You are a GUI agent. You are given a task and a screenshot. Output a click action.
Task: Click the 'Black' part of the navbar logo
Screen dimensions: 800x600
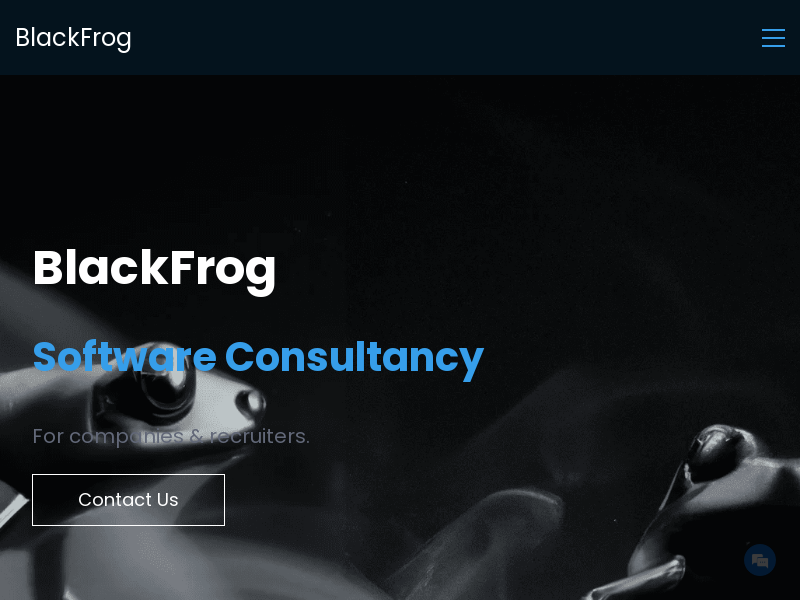tap(47, 38)
